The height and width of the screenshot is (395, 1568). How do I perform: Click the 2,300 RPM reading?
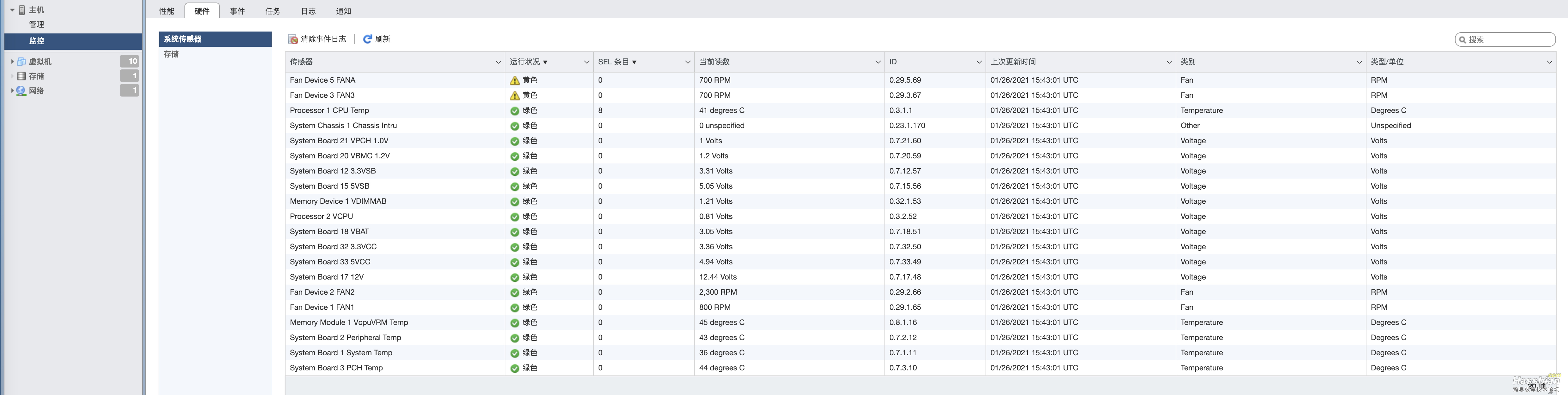[x=718, y=292]
